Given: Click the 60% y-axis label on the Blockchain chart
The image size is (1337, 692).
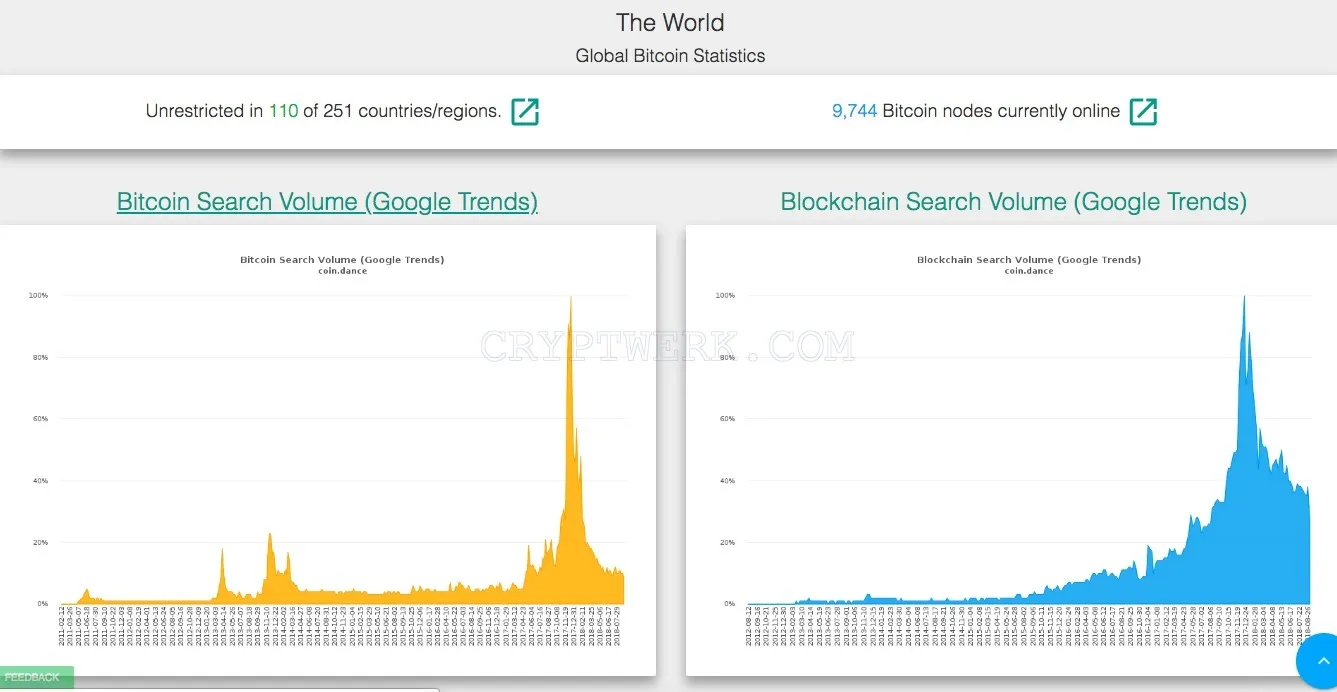Looking at the screenshot, I should (725, 419).
